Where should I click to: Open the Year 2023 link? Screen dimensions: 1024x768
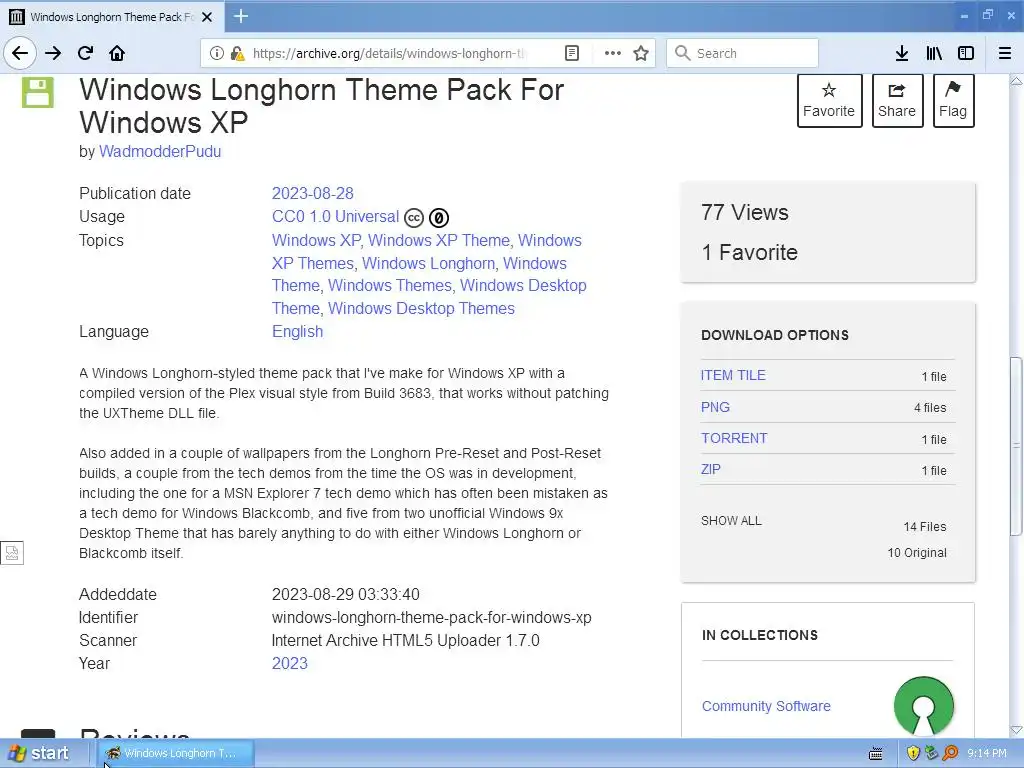click(x=289, y=664)
